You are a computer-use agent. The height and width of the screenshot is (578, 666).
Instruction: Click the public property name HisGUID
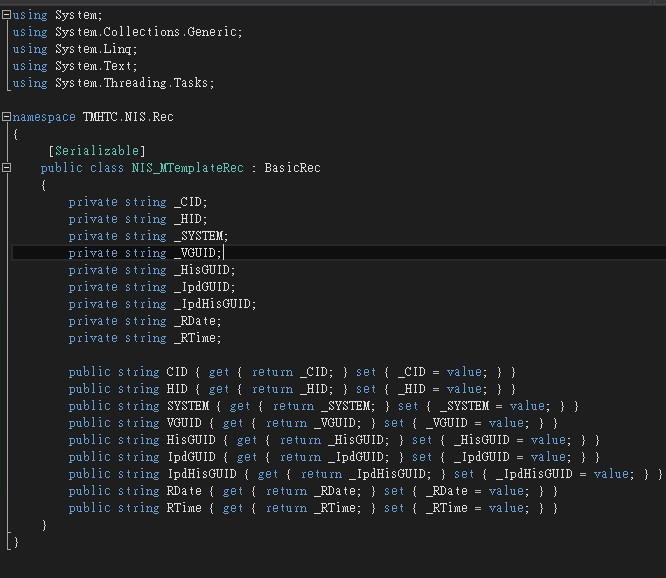(191, 440)
